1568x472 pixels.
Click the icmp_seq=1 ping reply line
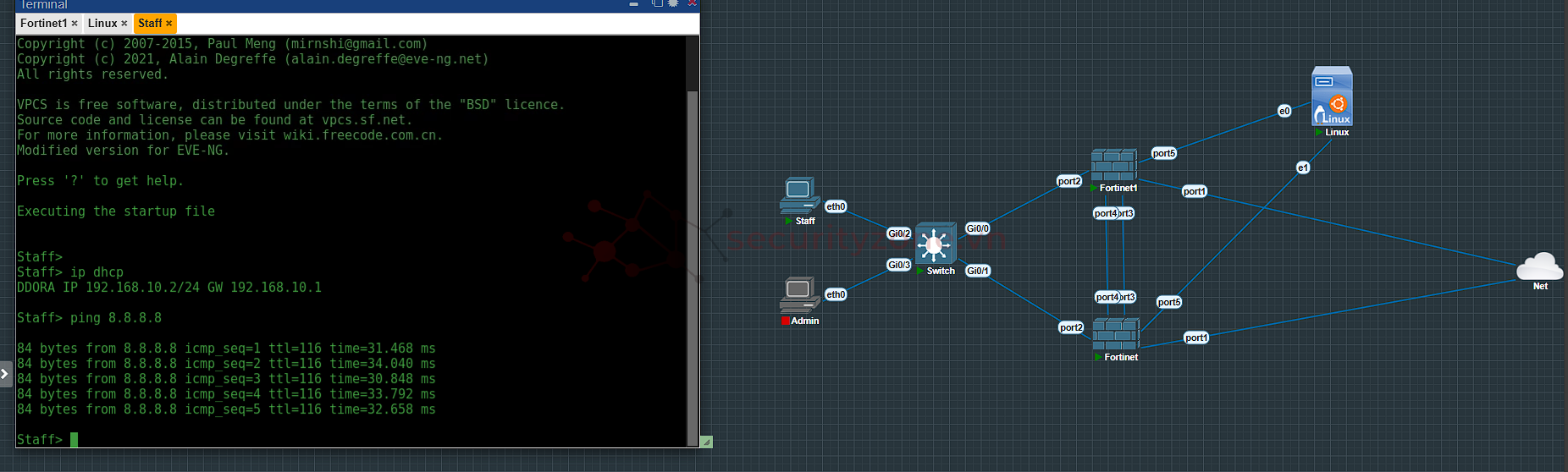pos(226,349)
